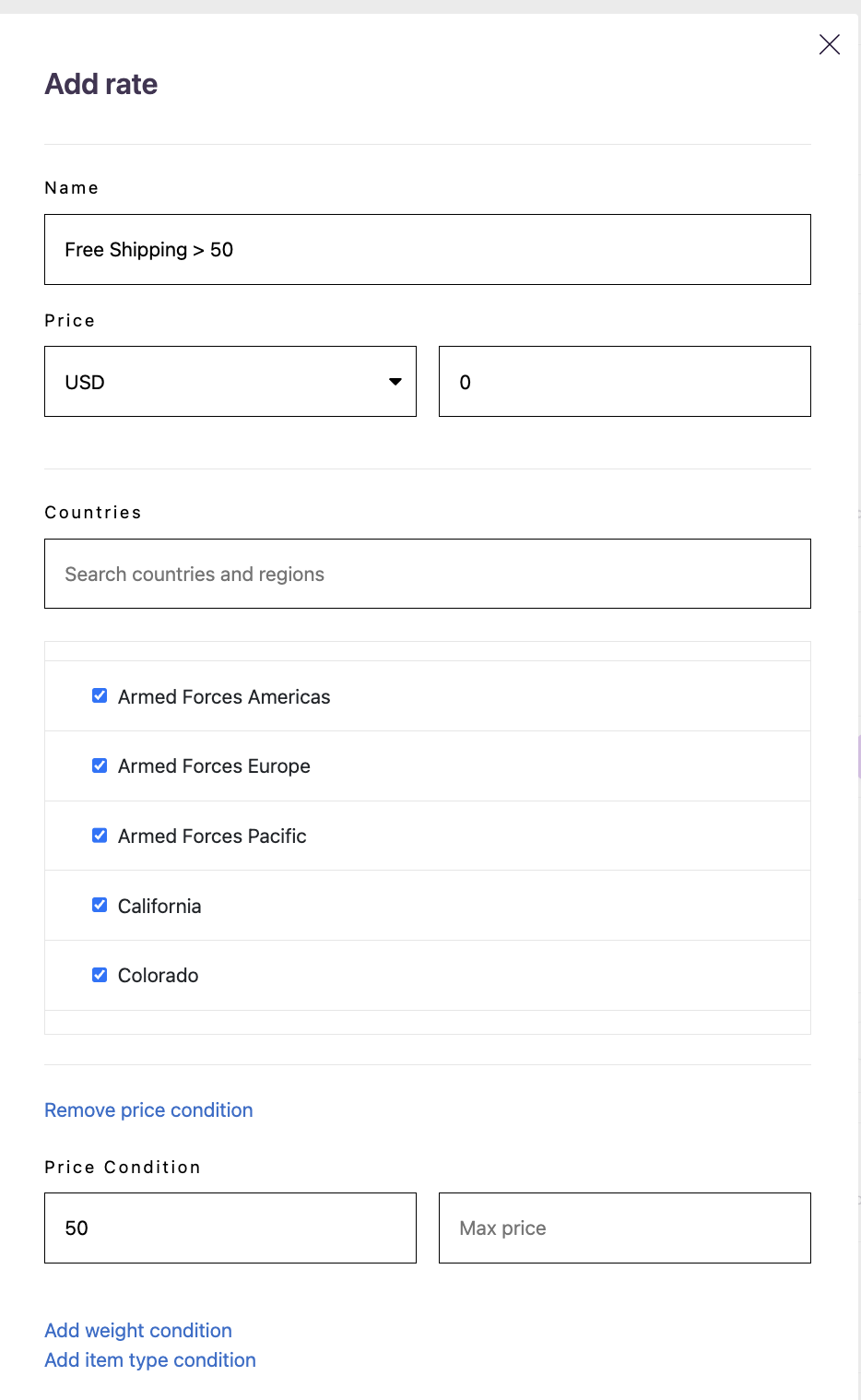The height and width of the screenshot is (1400, 861).
Task: Select the Armed Forces Pacific label
Action: click(x=212, y=836)
